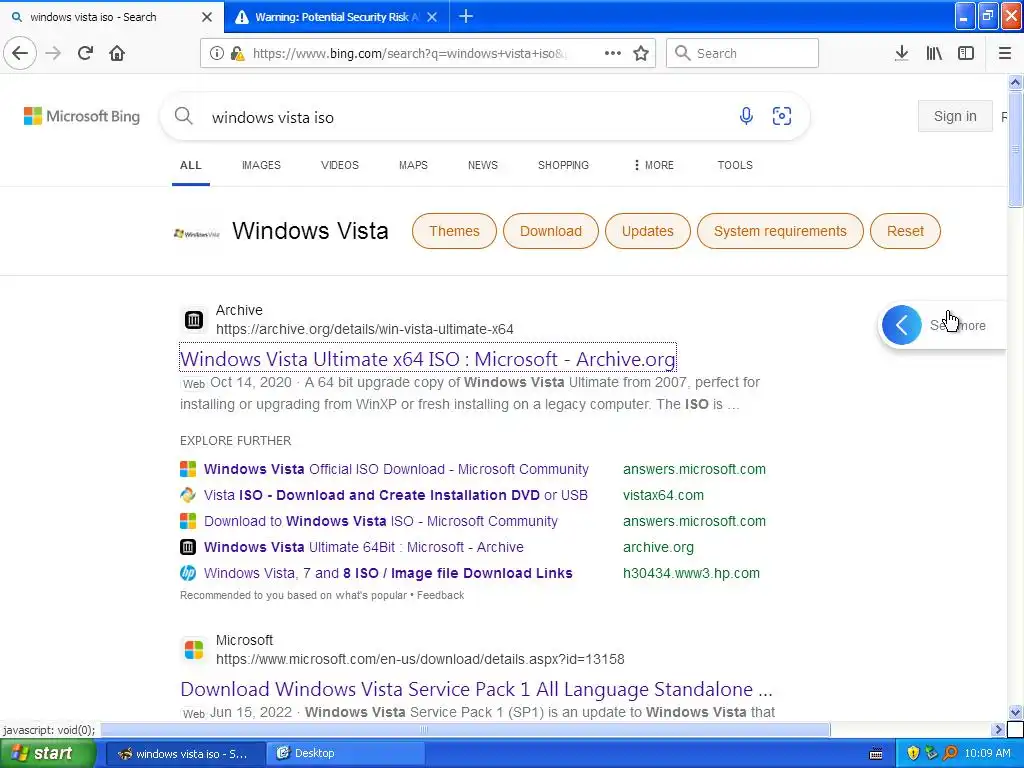Screen dimensions: 1024x768
Task: Open the Downloads panel arrow
Action: click(901, 53)
